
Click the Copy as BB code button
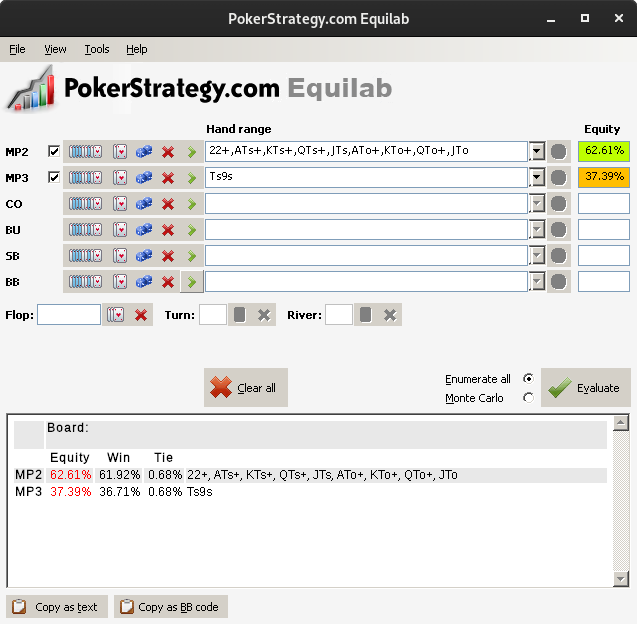(170, 607)
